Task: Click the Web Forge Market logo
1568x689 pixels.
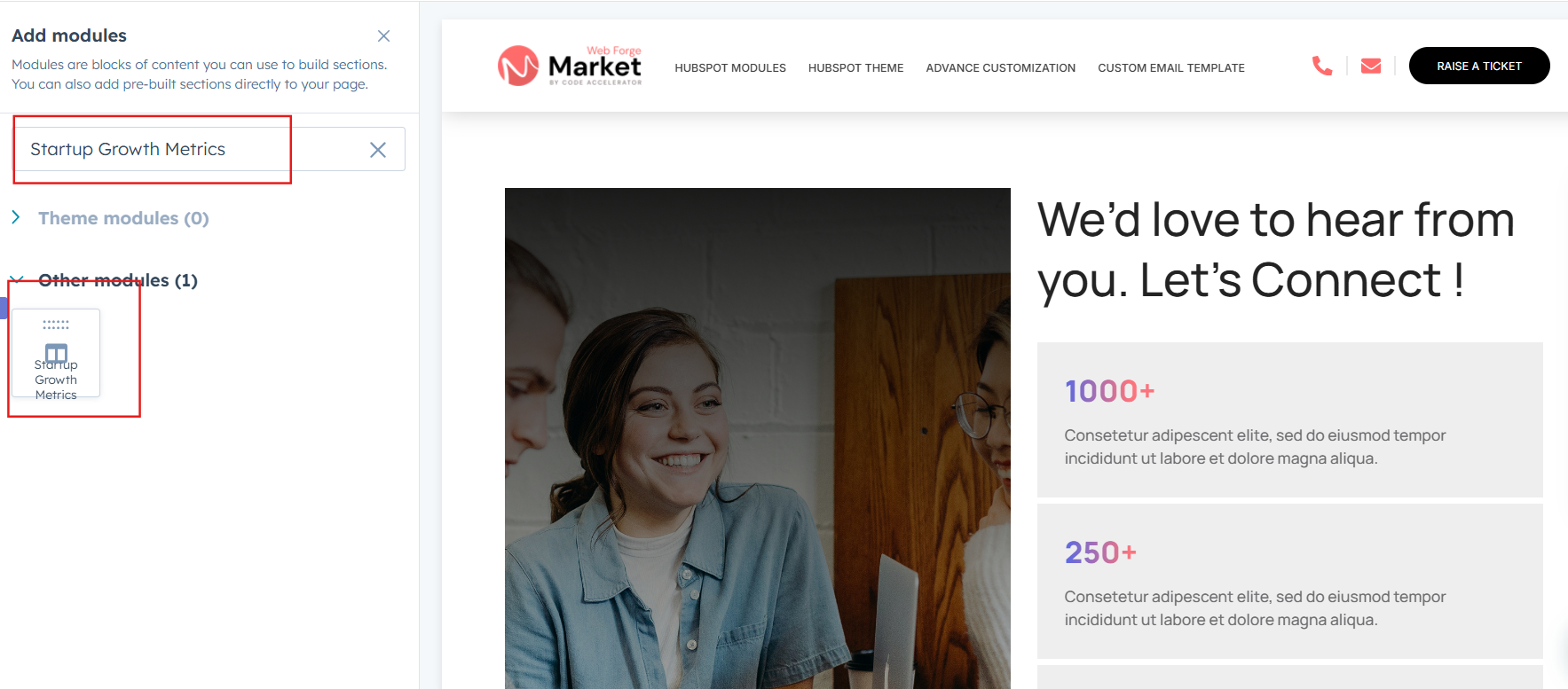Action: point(570,66)
